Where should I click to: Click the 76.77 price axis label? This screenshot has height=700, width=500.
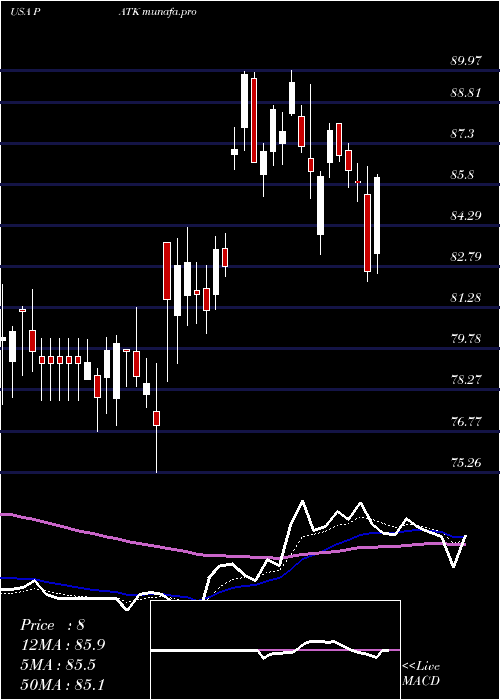click(466, 421)
